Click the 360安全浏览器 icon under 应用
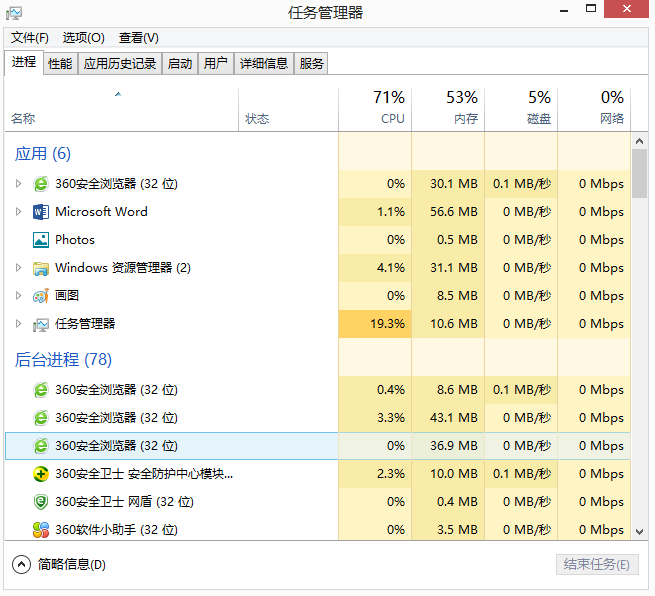The height and width of the screenshot is (596, 655). tap(41, 184)
